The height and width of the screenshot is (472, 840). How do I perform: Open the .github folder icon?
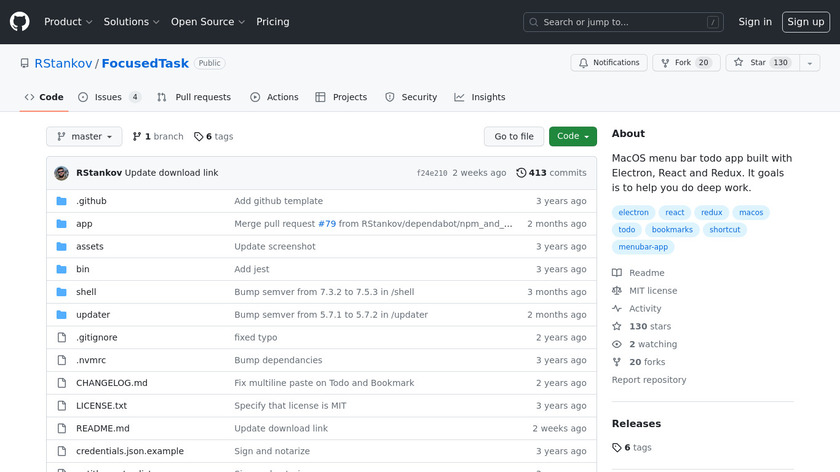(61, 201)
